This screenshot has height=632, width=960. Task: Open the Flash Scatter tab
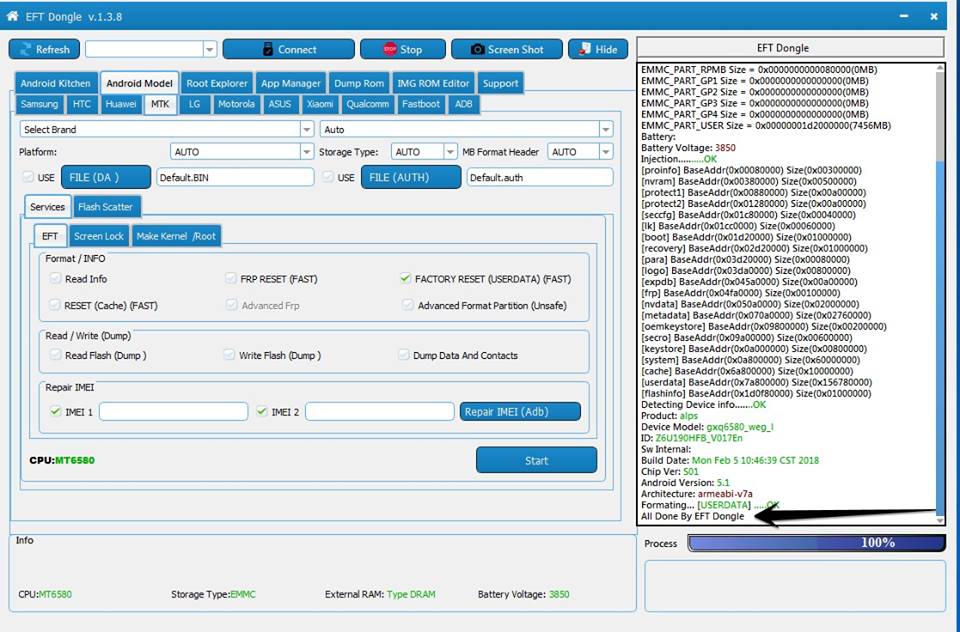[x=105, y=207]
